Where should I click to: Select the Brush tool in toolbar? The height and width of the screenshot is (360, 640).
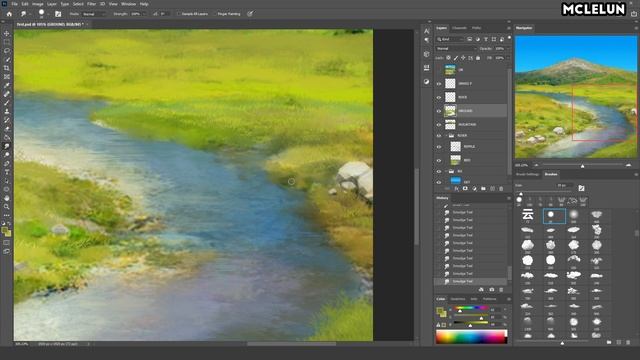click(7, 102)
